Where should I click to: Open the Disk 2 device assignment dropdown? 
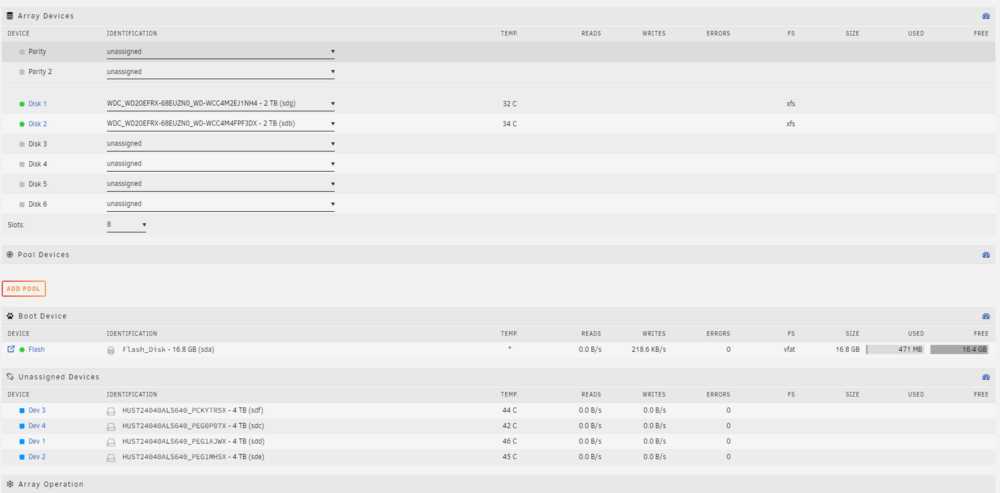coord(221,124)
